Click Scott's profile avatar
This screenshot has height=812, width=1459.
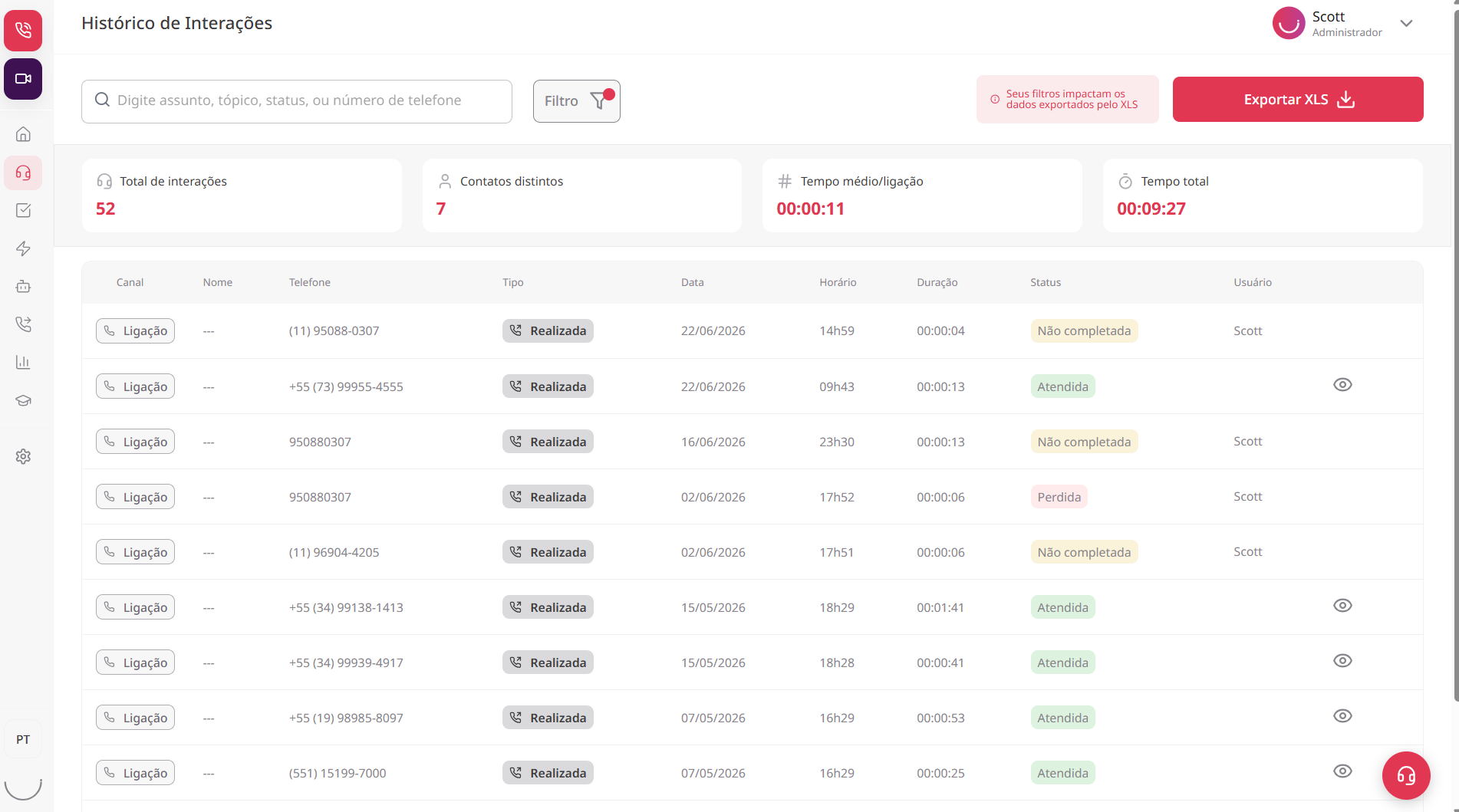[x=1289, y=23]
